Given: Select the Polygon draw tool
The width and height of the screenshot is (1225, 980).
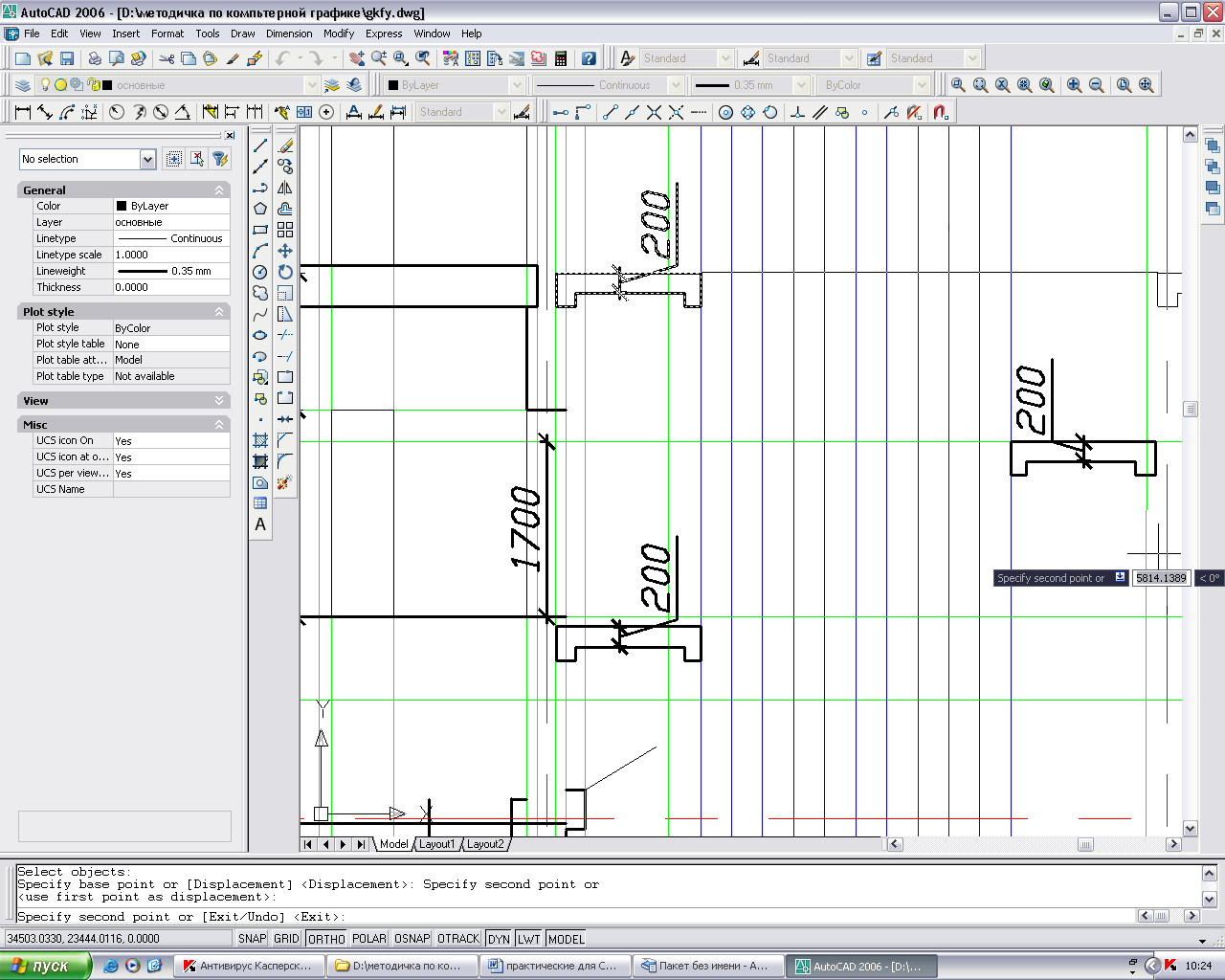Looking at the screenshot, I should coord(260,209).
